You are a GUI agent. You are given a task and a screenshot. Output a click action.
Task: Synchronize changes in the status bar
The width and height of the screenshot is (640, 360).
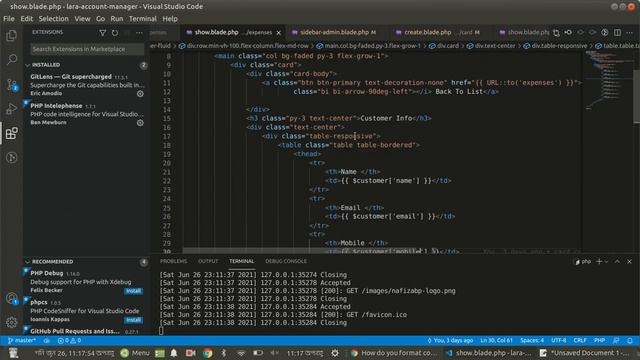tap(47, 340)
